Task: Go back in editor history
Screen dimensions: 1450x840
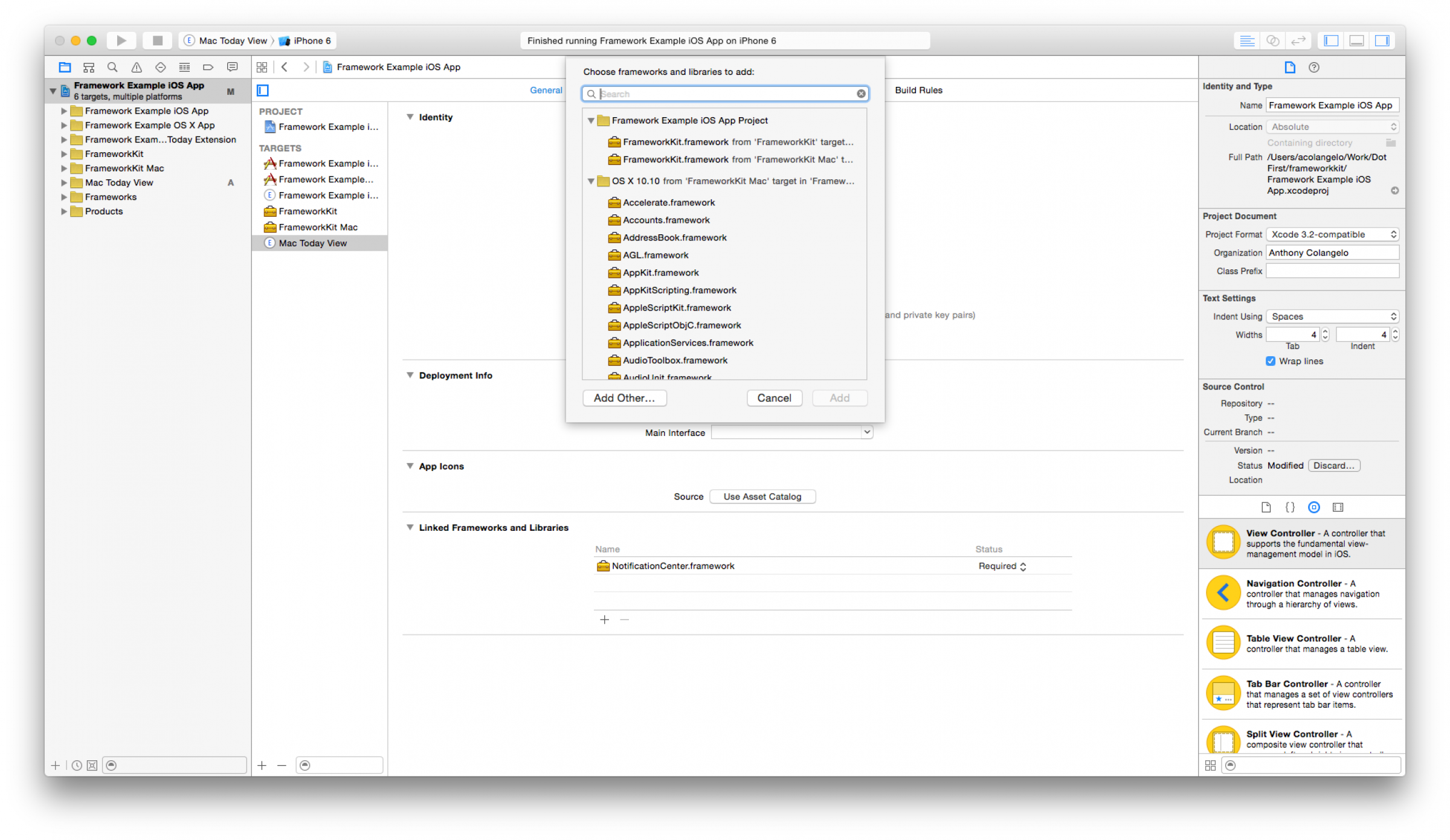Action: click(x=285, y=67)
